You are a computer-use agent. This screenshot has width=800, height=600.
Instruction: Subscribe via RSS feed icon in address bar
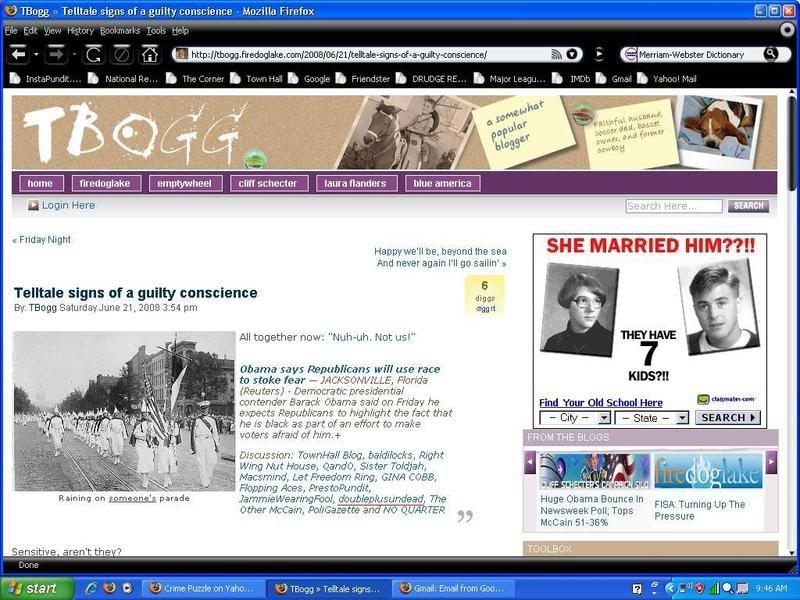557,54
